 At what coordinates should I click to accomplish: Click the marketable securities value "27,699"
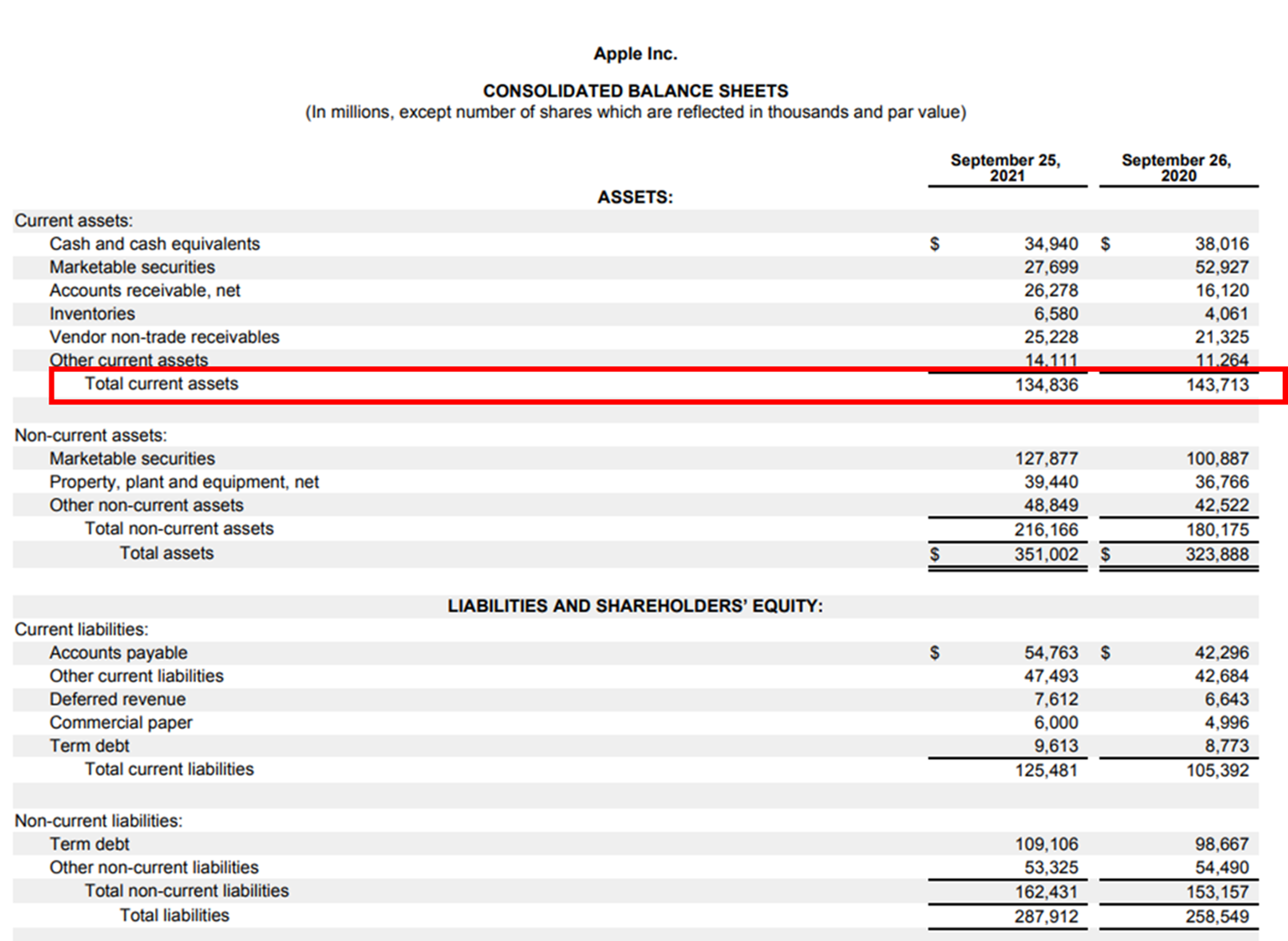pos(1051,267)
